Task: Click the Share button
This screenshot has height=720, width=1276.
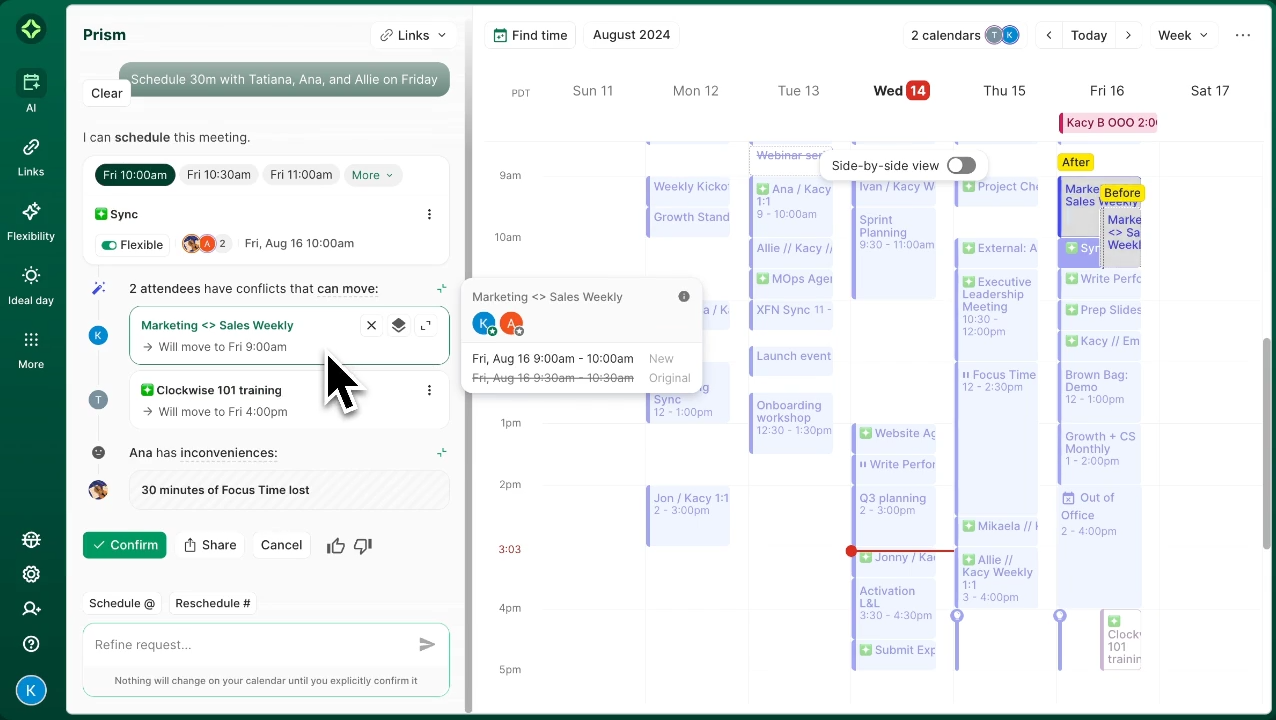Action: (x=210, y=545)
